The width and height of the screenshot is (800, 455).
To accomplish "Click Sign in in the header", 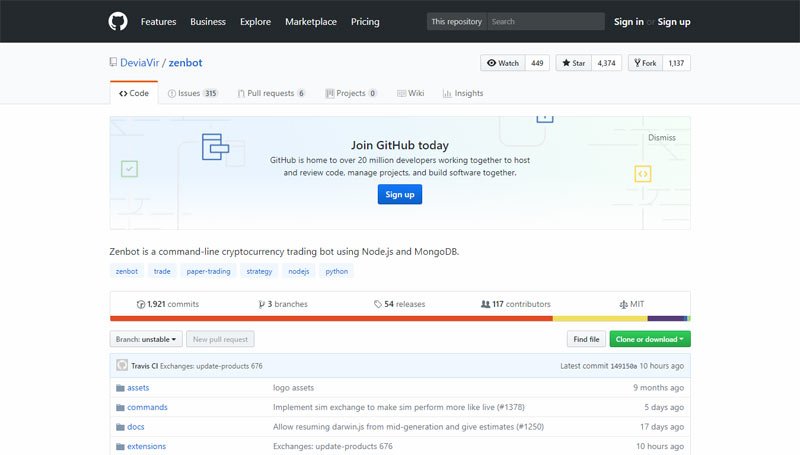I will 629,21.
